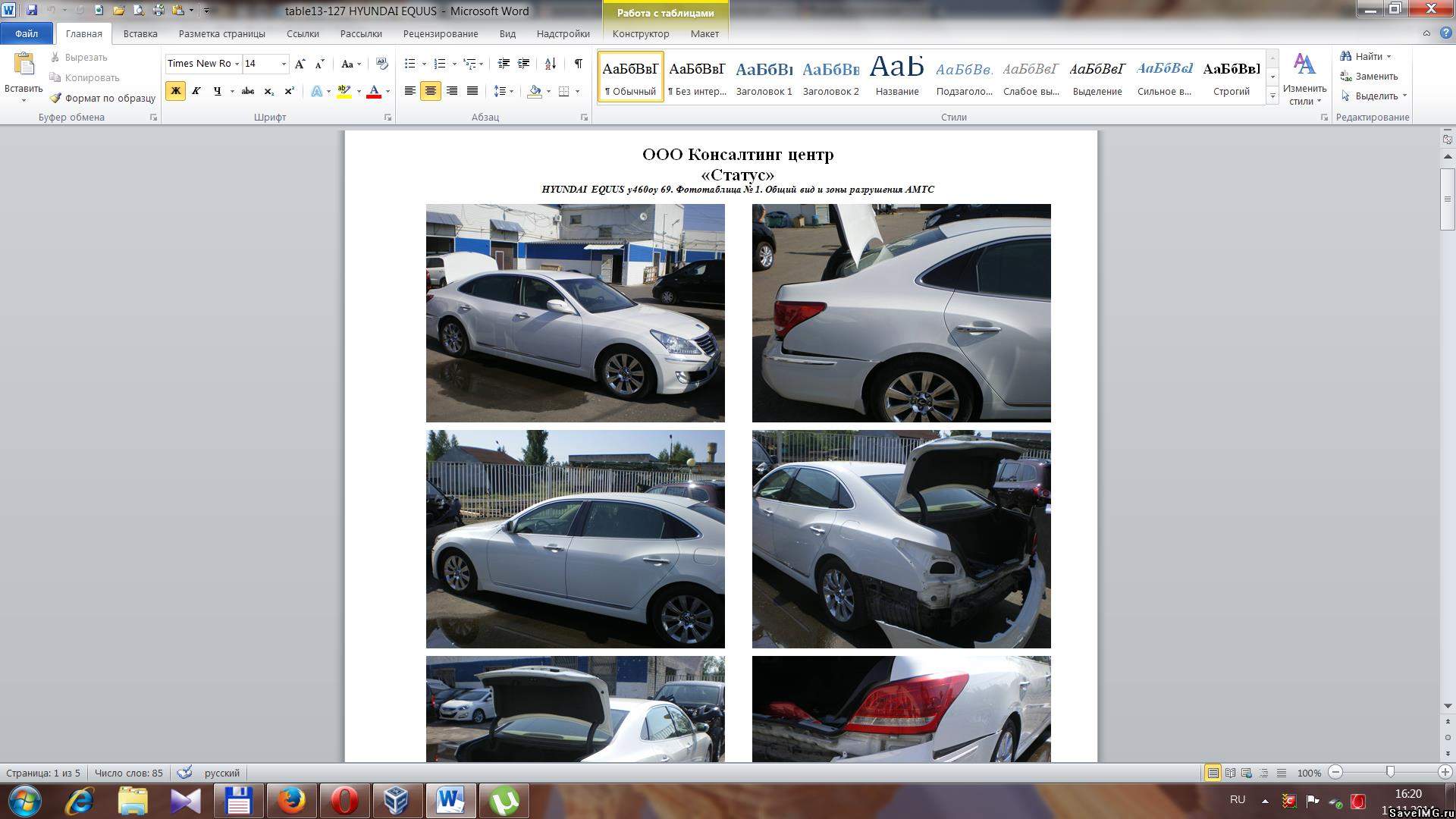Screen dimensions: 1456x819
Task: Click the Paste (Вставить) clipboard icon
Action: click(x=24, y=64)
